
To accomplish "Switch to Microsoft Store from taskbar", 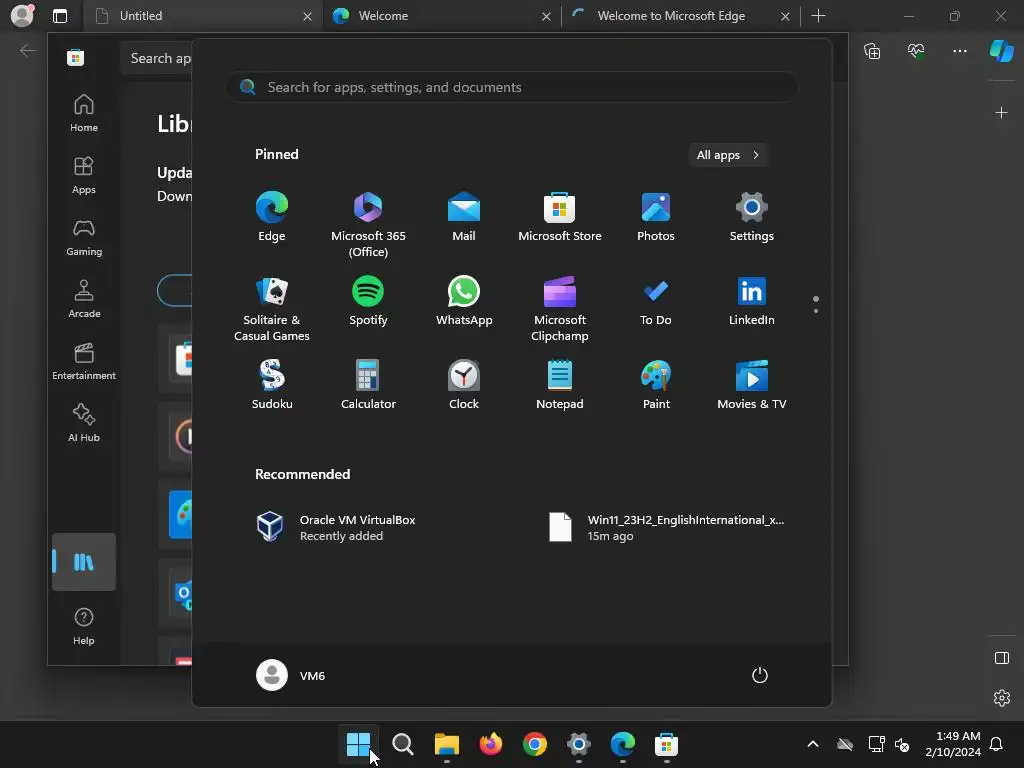I will [x=666, y=744].
